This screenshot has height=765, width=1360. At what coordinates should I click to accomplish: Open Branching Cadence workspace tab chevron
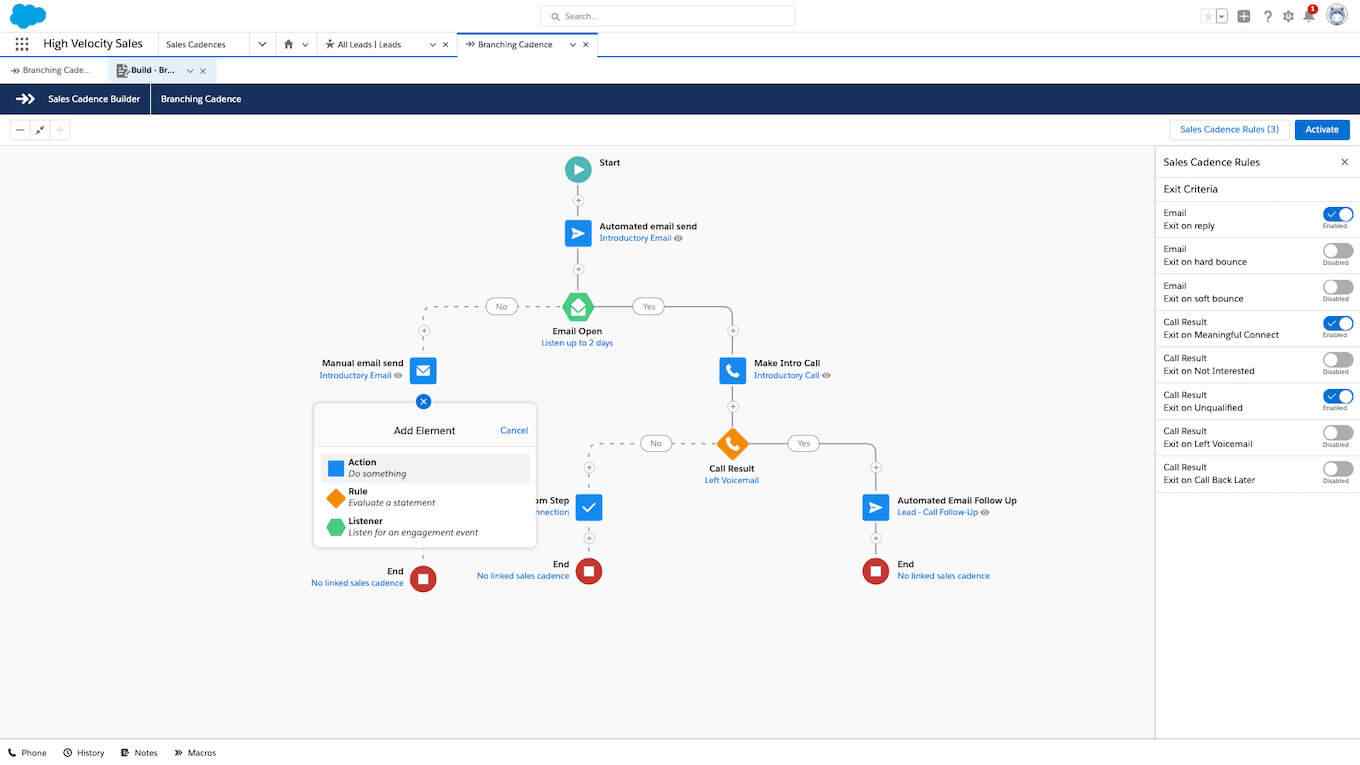tap(573, 45)
